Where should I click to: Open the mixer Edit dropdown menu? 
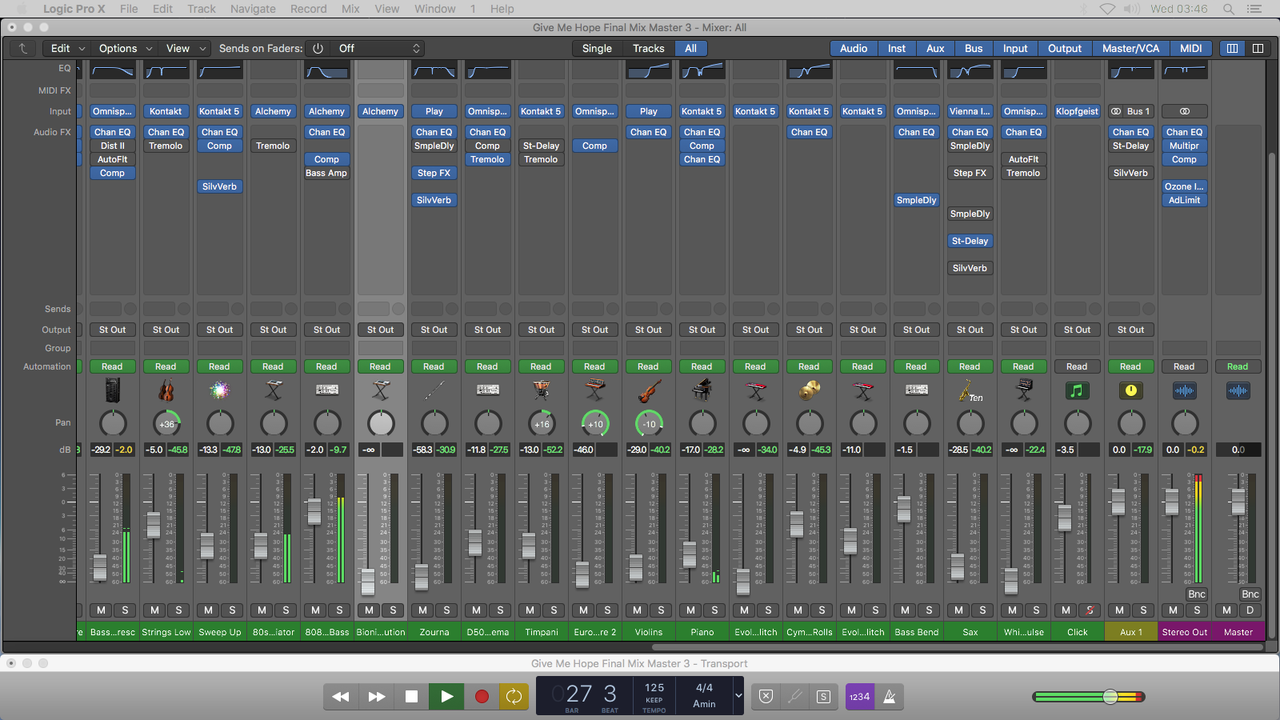[x=67, y=48]
